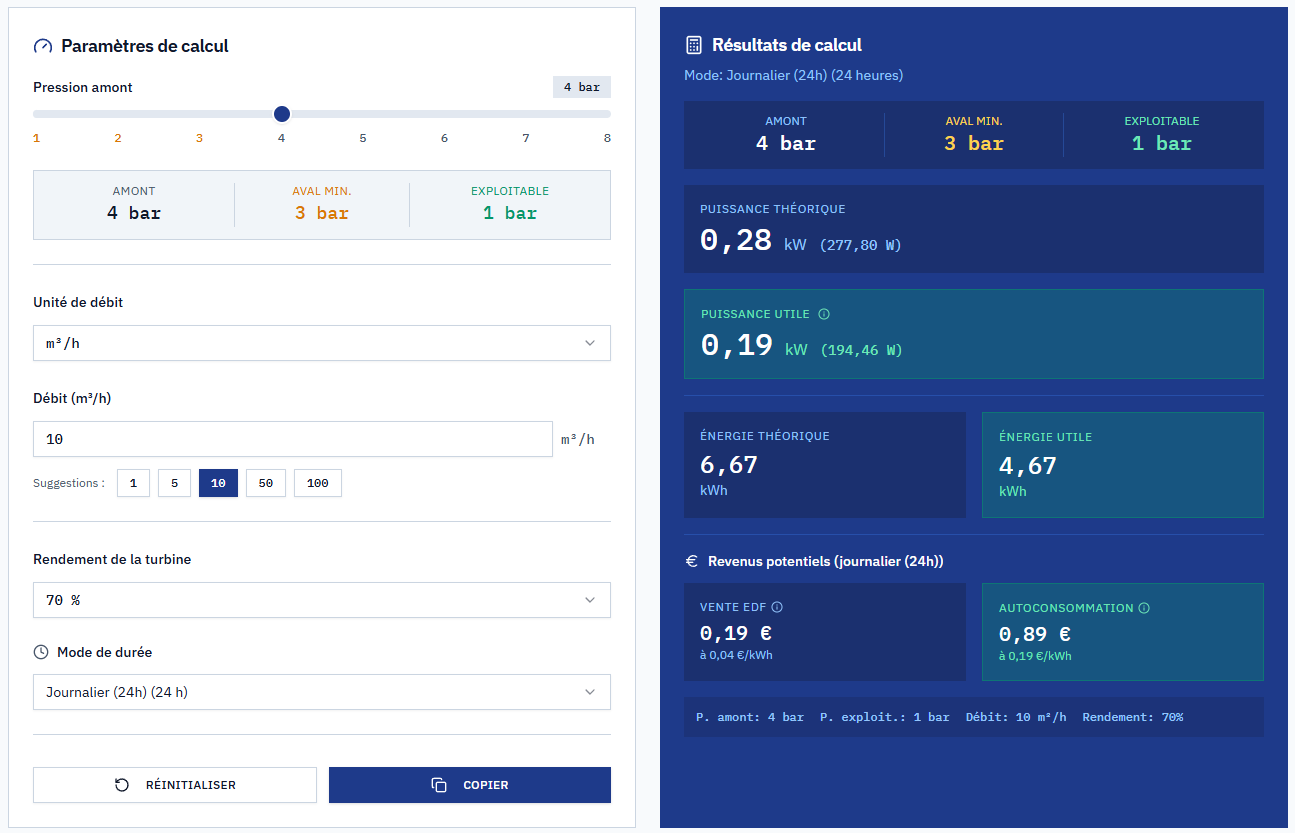Click info icon next to Autoconsommation
Image resolution: width=1295 pixels, height=833 pixels.
tap(1144, 608)
